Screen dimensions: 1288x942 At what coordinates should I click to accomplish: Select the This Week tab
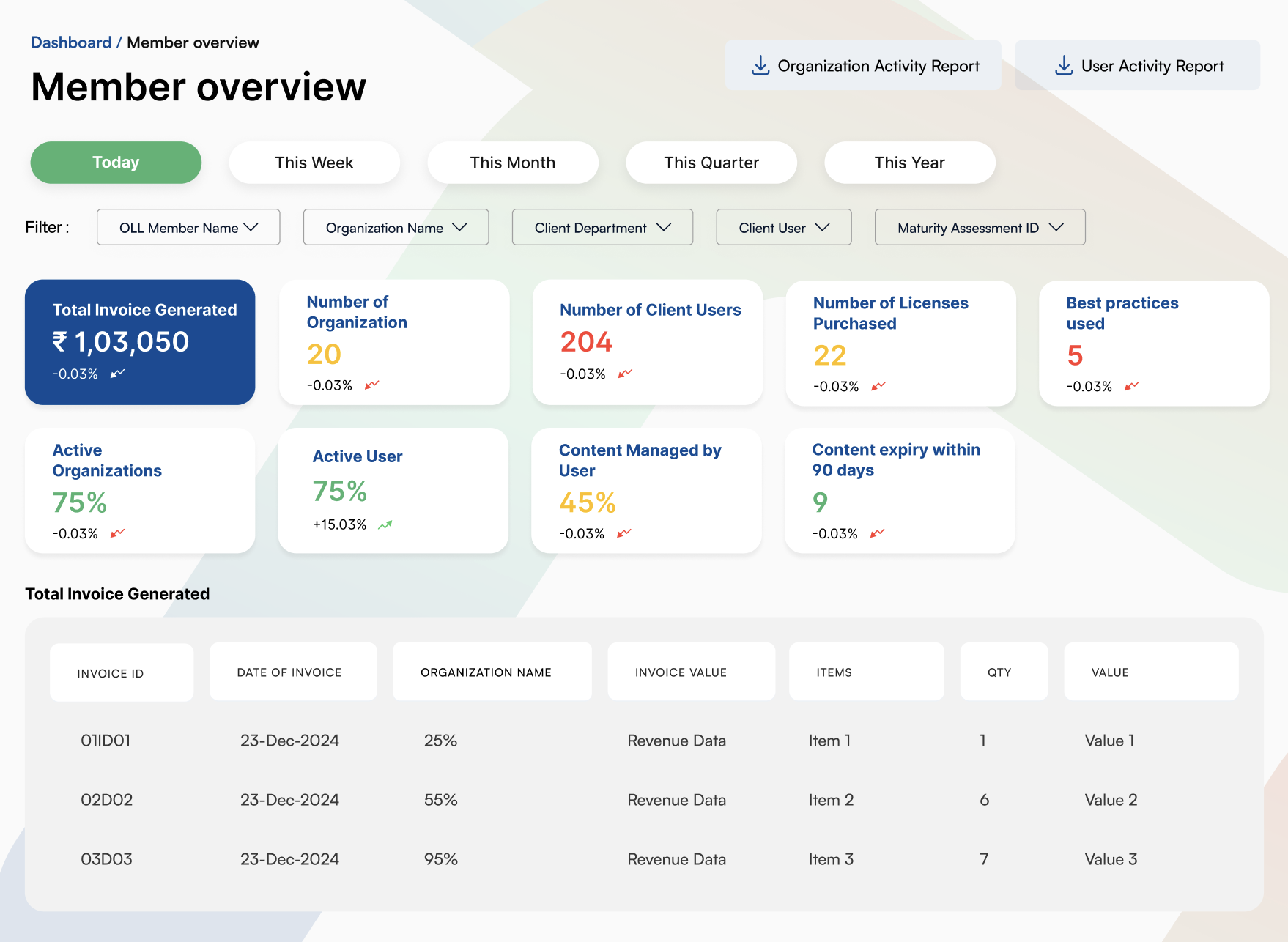pos(314,163)
